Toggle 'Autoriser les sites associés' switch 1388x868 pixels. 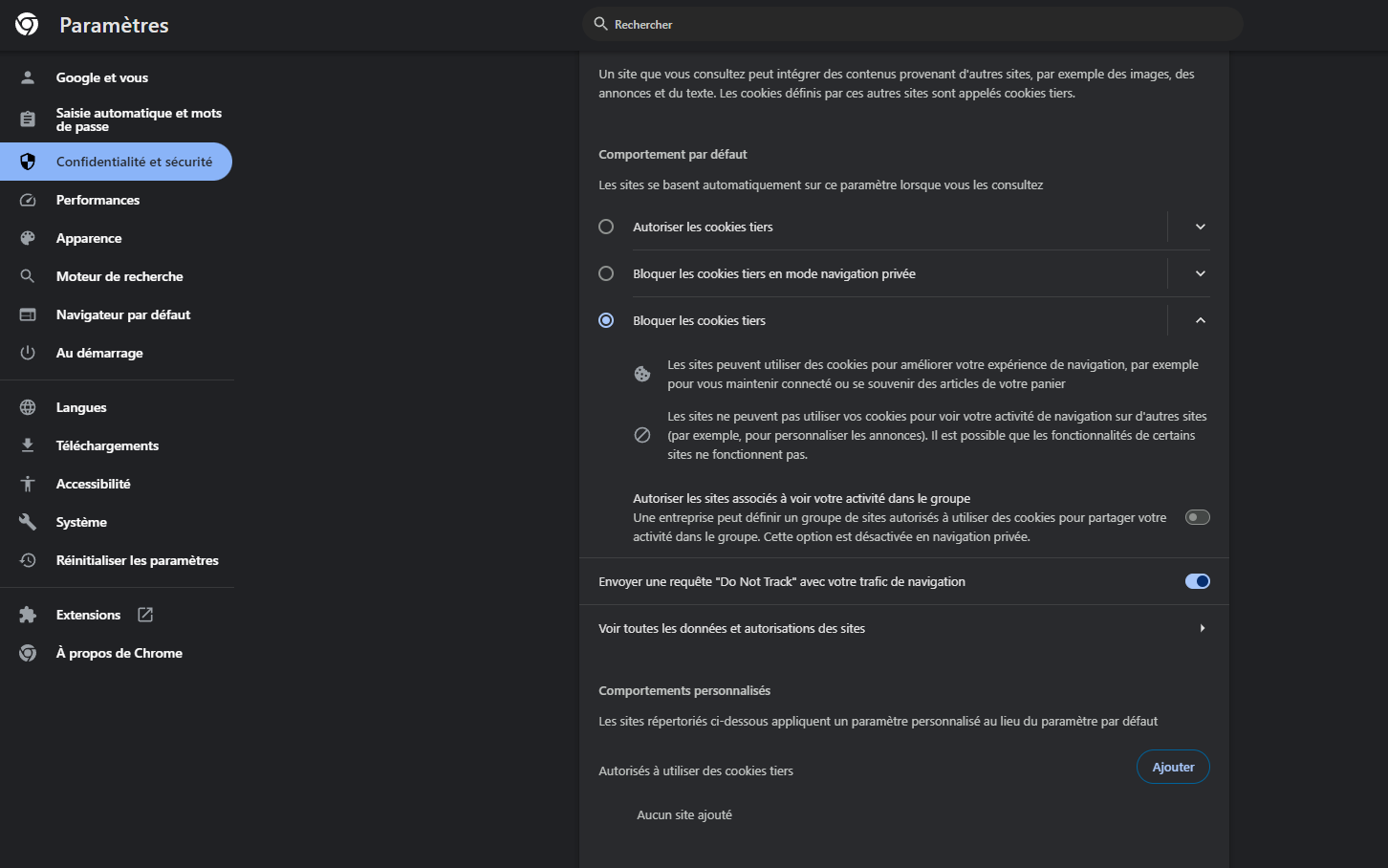(1197, 516)
